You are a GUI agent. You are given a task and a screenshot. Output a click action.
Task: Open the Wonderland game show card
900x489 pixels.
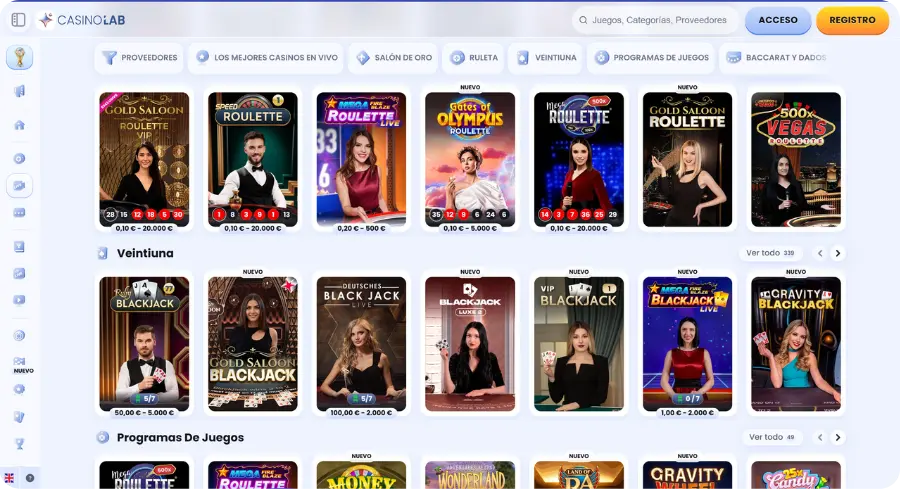pos(470,475)
